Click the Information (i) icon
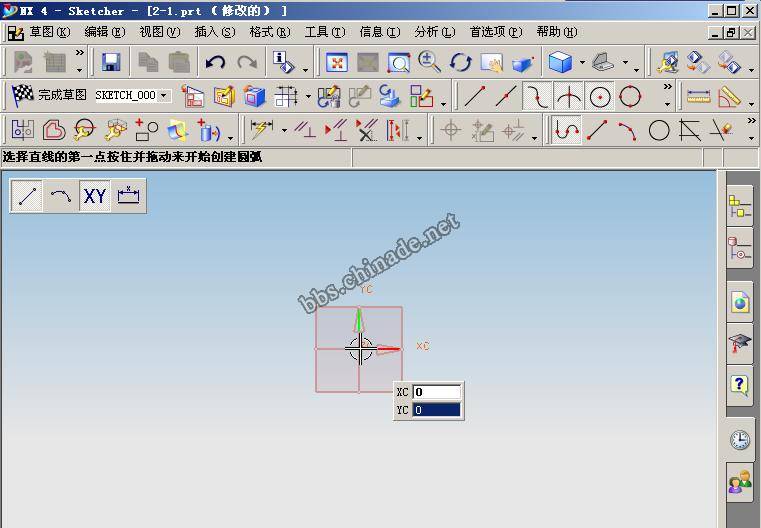Screen dimensions: 761x528 point(283,62)
